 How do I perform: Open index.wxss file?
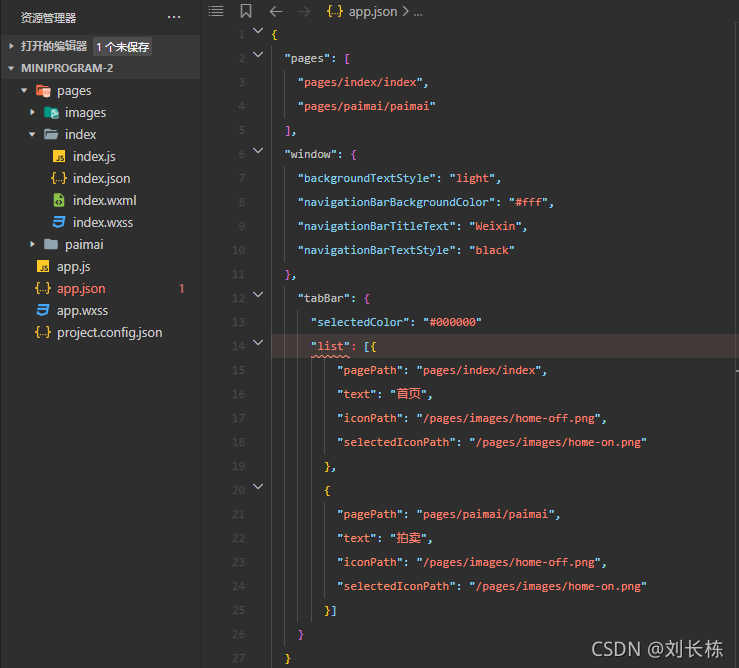tap(103, 223)
